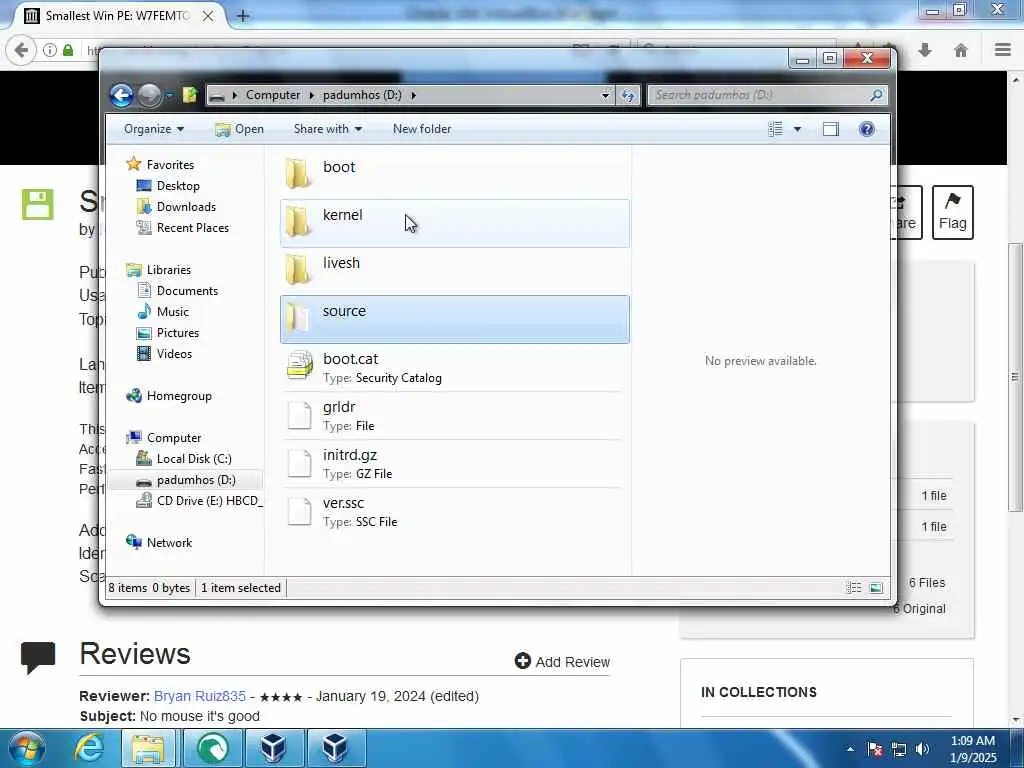The height and width of the screenshot is (768, 1024).
Task: Open first VirtualBox taskbar icon
Action: coord(273,748)
